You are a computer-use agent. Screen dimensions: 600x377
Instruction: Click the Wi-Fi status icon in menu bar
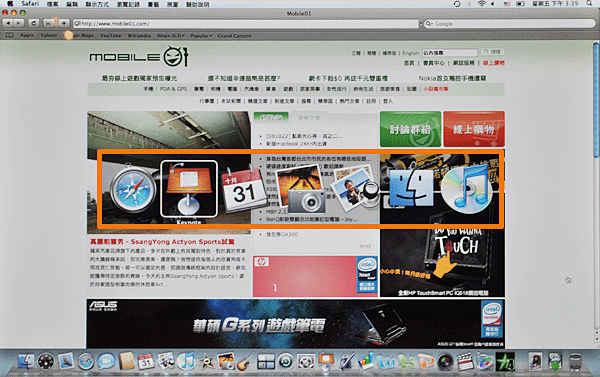click(x=481, y=3)
